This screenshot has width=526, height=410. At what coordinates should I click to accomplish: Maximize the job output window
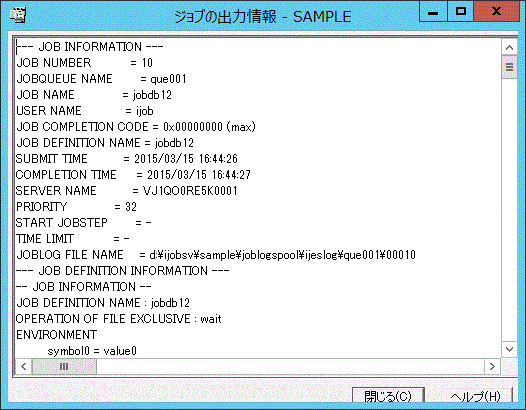coord(461,11)
